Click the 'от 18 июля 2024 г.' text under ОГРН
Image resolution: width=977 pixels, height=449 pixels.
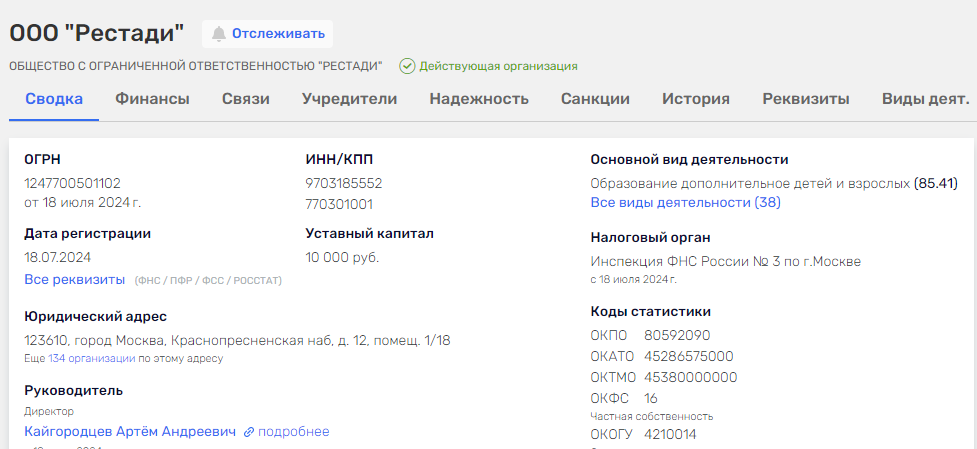(83, 202)
